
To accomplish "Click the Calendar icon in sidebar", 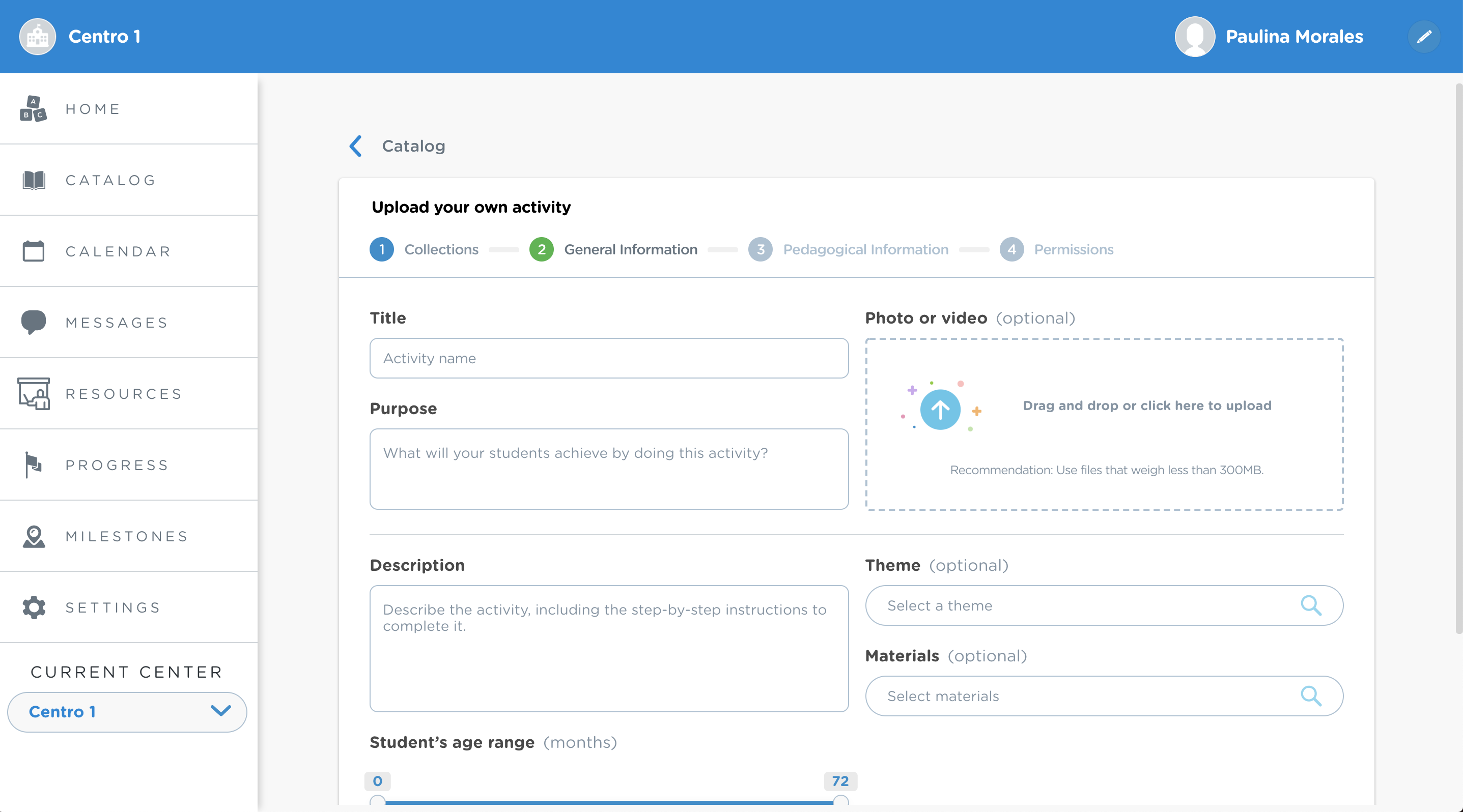I will 33,251.
